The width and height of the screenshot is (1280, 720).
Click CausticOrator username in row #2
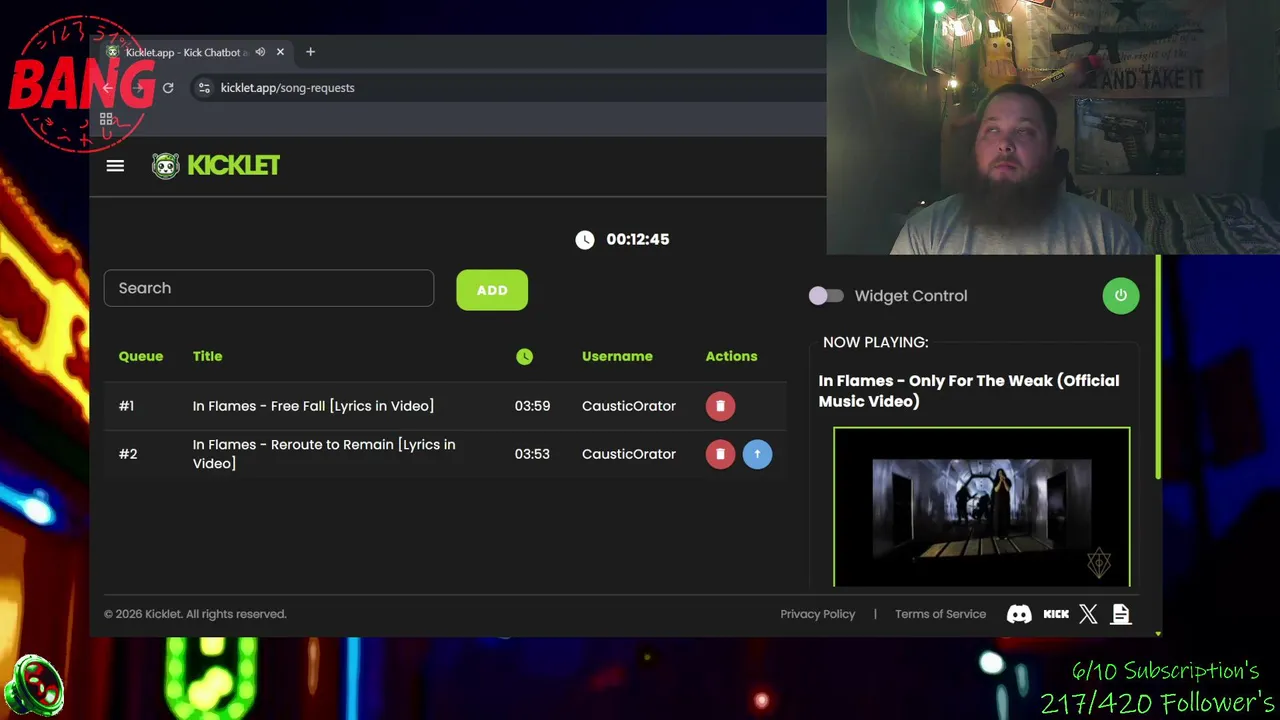pyautogui.click(x=629, y=454)
